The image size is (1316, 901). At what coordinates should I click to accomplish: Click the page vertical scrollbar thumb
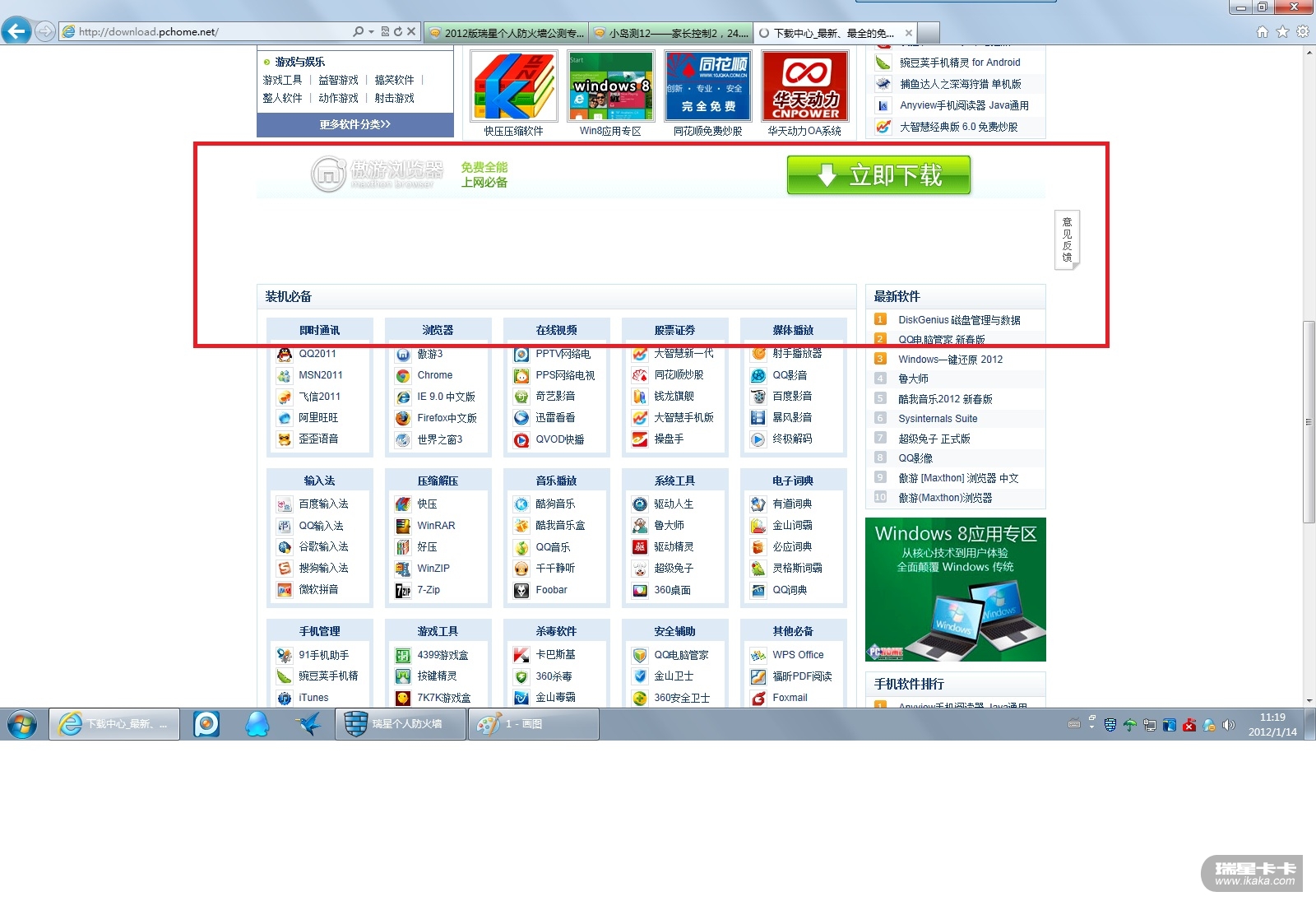coord(1309,421)
